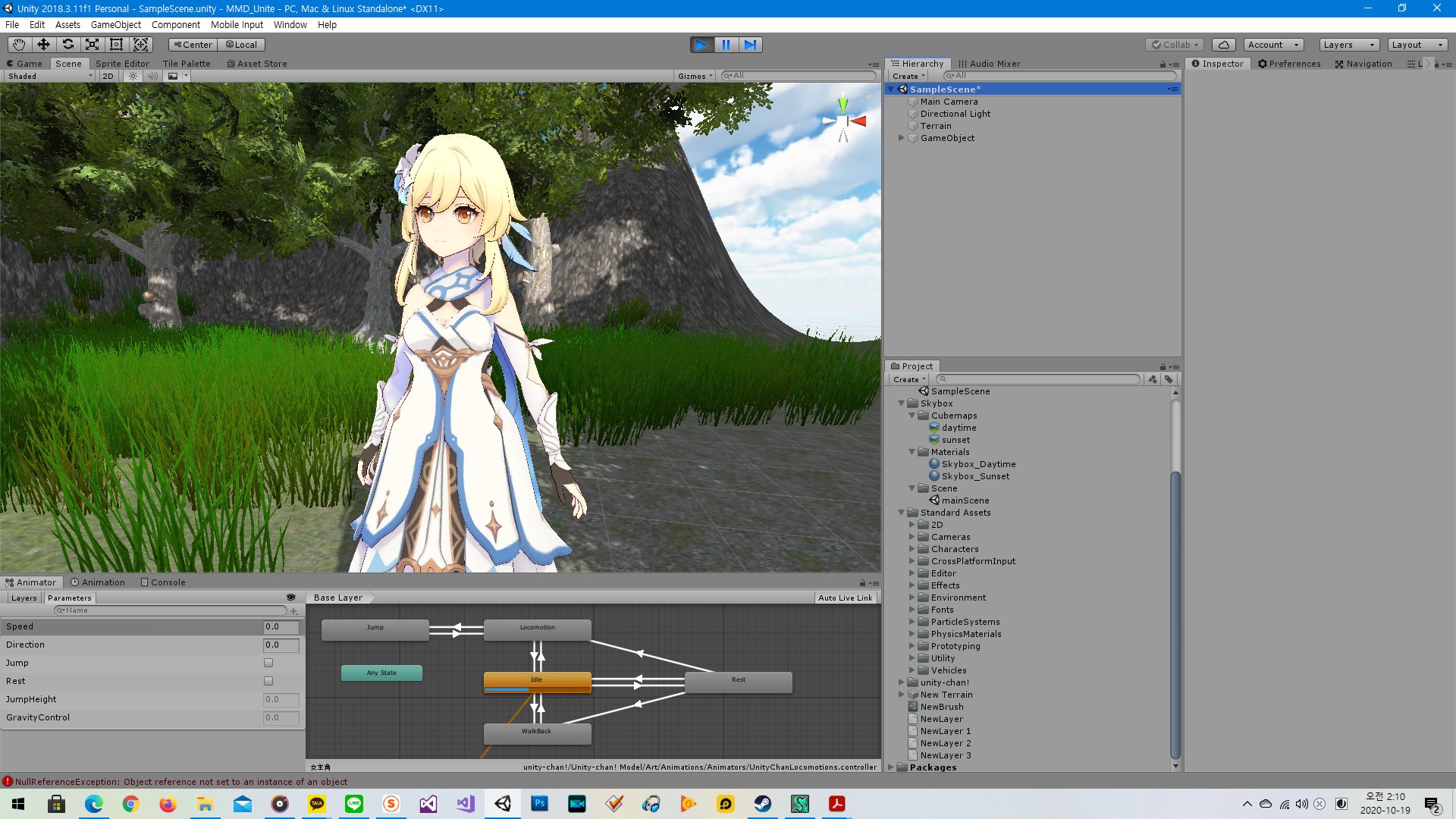
Task: Click the scene orientation gizmo
Action: 843,121
